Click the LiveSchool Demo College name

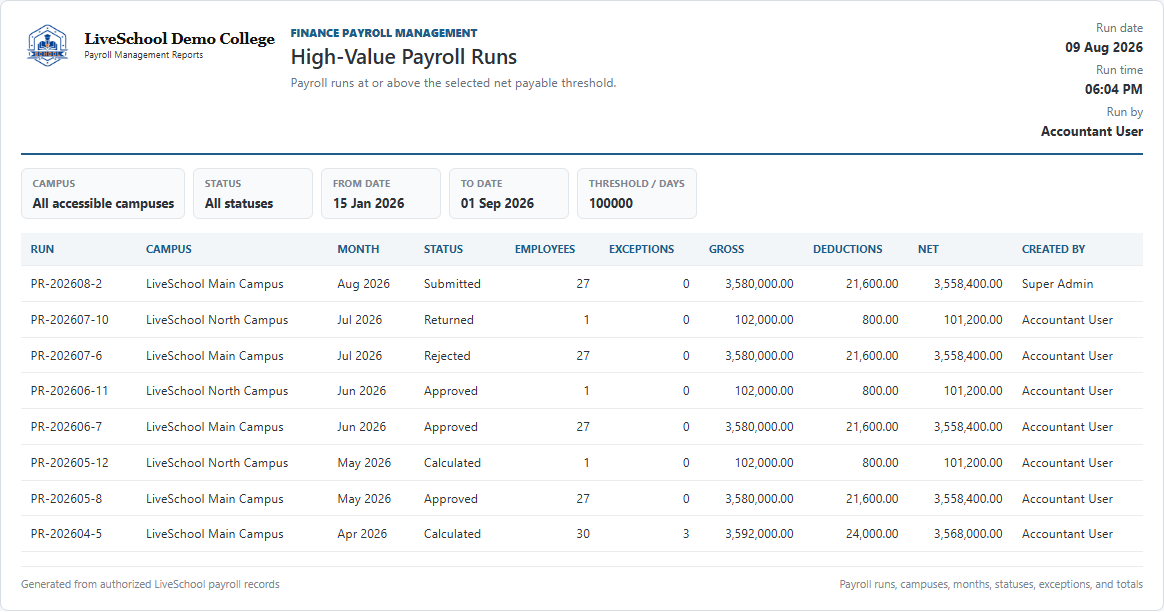179,39
